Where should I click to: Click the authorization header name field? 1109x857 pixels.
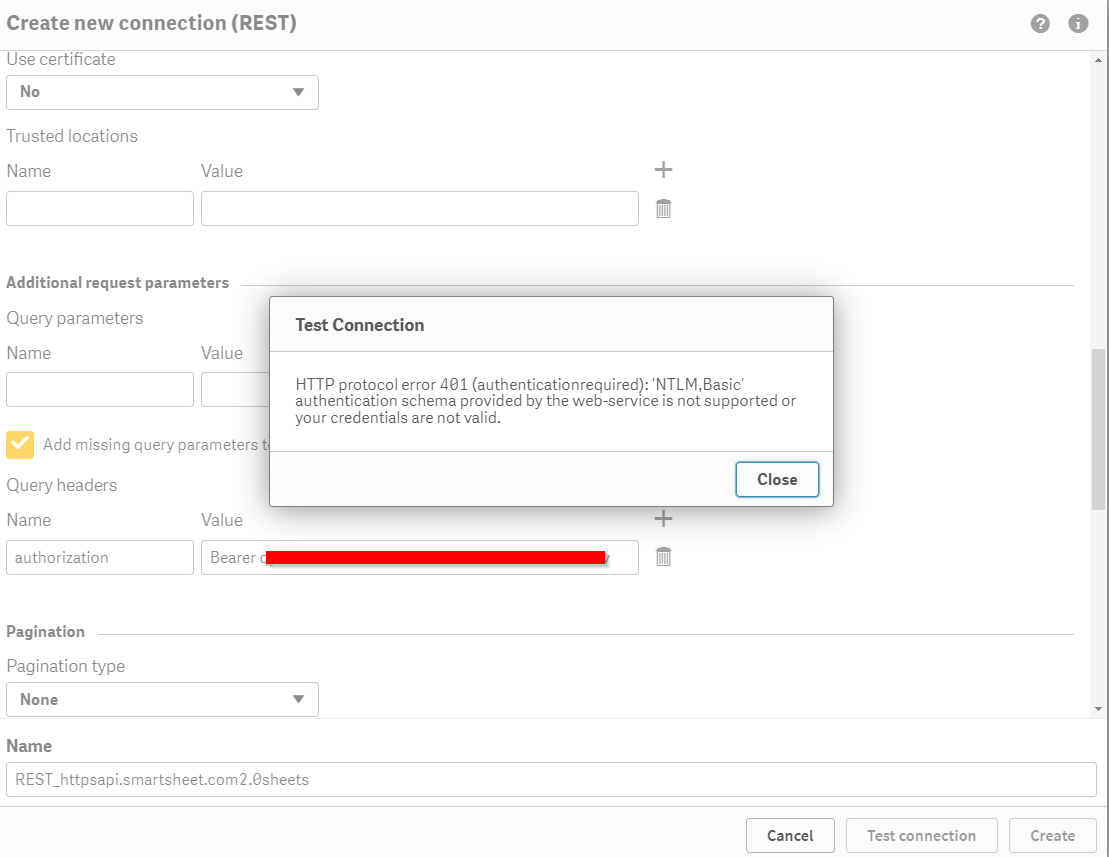coord(100,558)
